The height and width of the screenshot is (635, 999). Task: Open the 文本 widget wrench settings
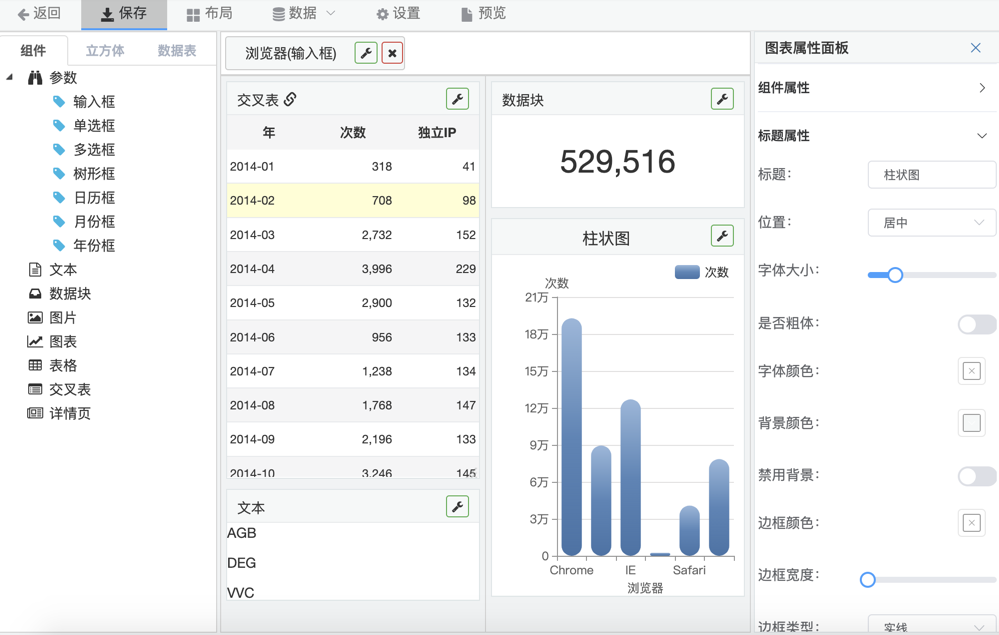click(x=457, y=507)
